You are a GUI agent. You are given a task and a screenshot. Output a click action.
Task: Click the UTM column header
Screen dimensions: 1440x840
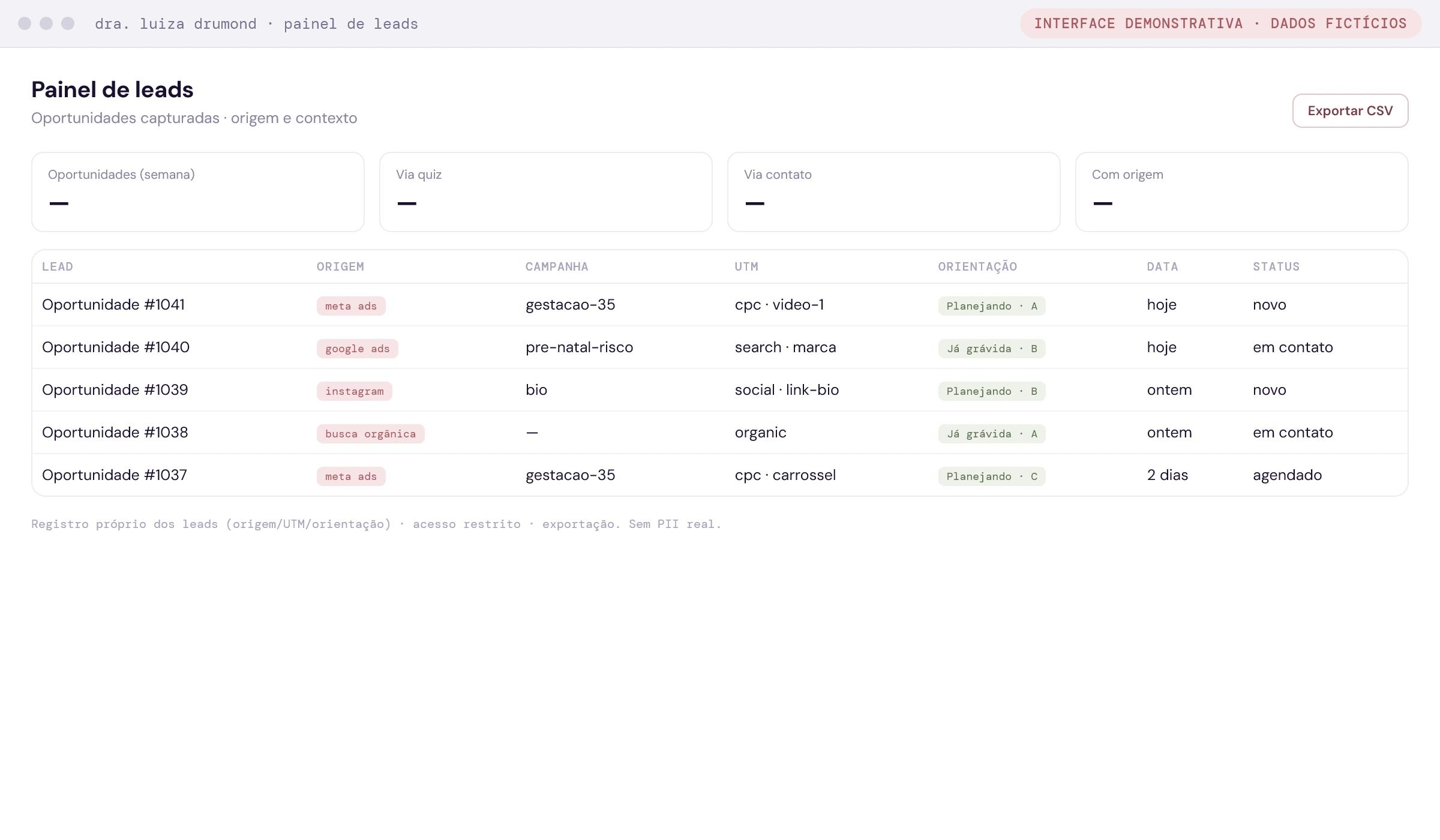tap(746, 266)
